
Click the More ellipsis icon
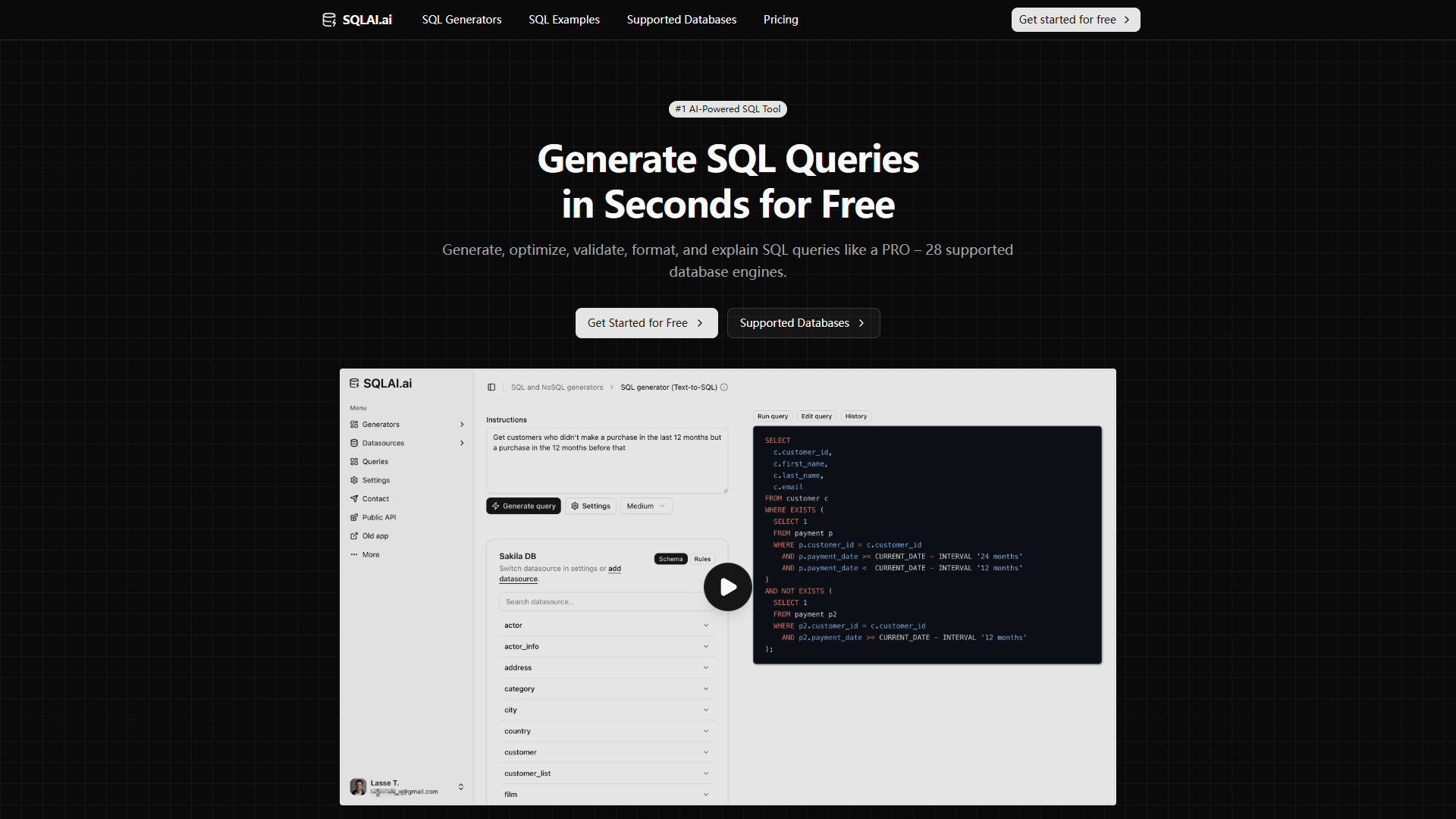(x=354, y=554)
